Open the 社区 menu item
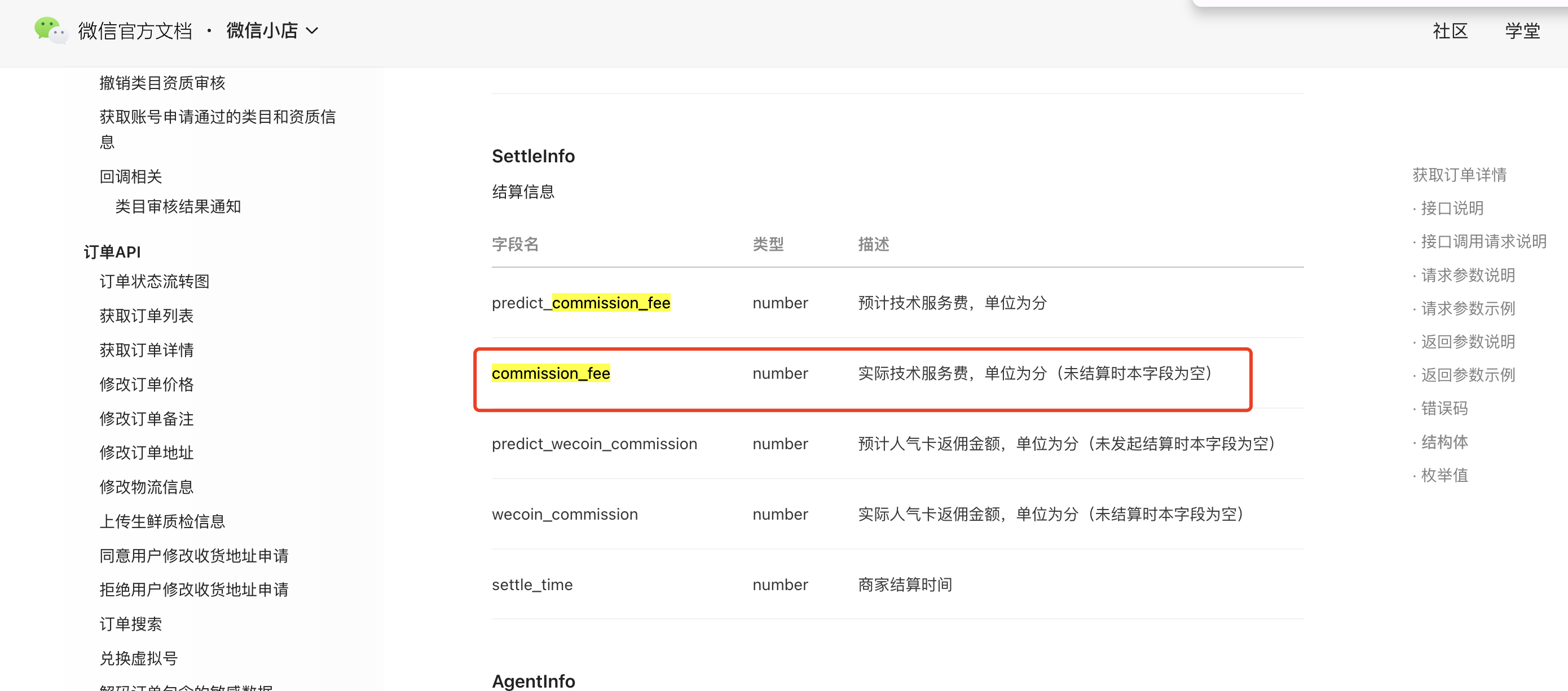The height and width of the screenshot is (691, 1568). (1450, 30)
